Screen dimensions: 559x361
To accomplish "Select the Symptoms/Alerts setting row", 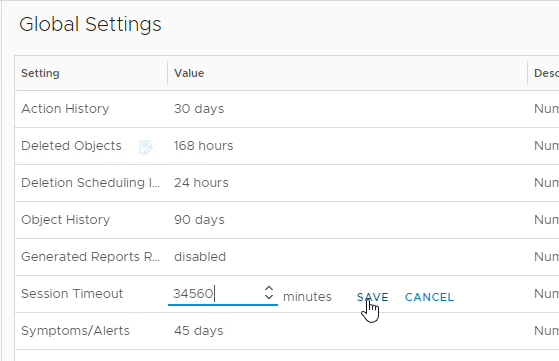I will click(x=287, y=331).
